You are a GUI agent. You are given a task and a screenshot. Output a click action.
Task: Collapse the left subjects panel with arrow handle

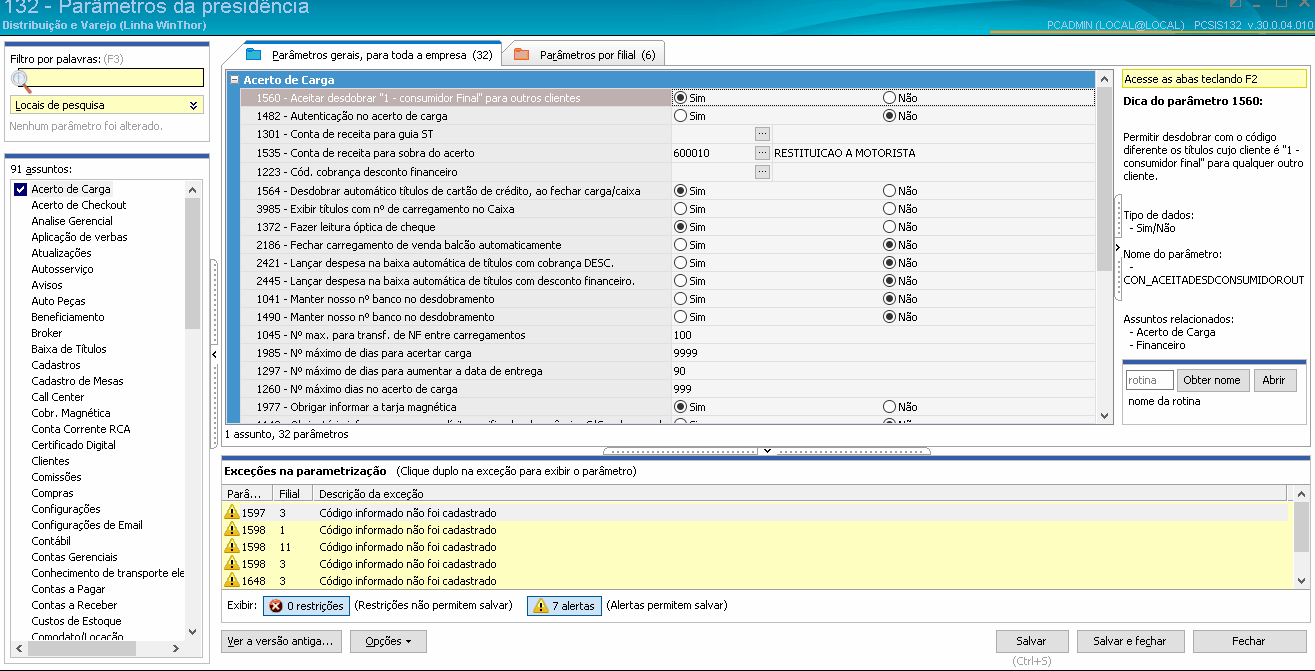point(213,355)
